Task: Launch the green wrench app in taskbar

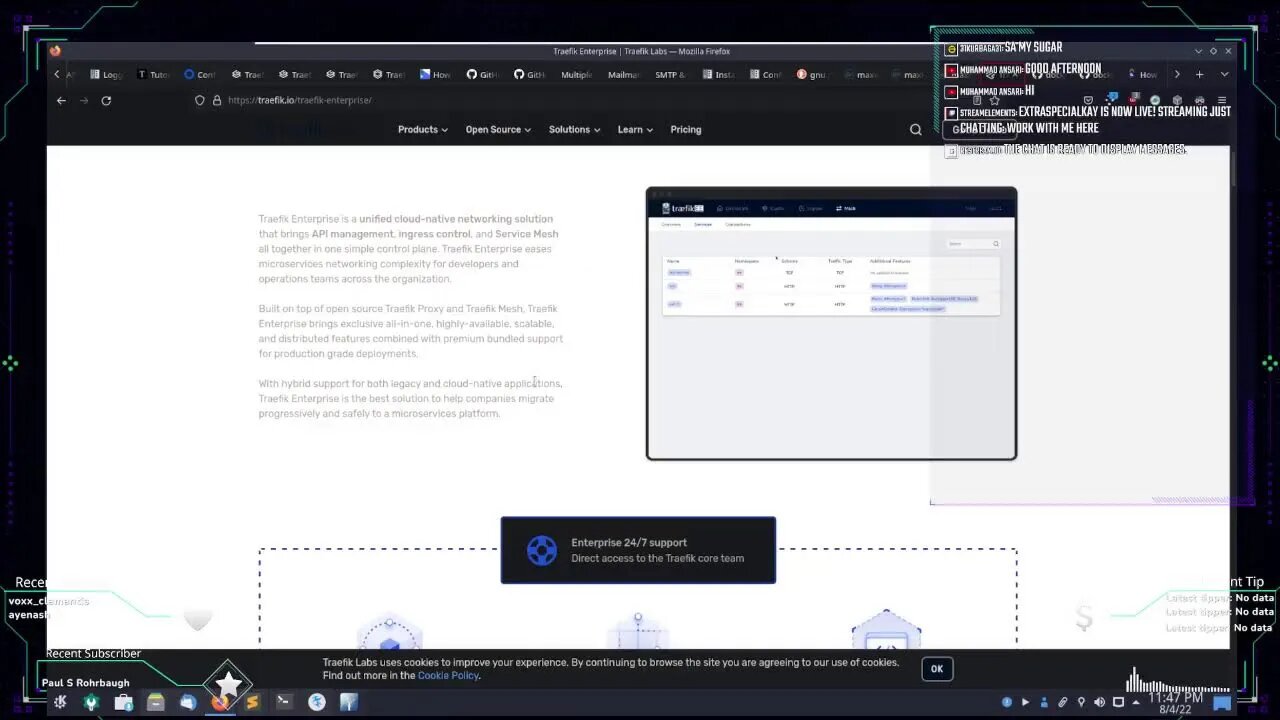Action: 91,702
